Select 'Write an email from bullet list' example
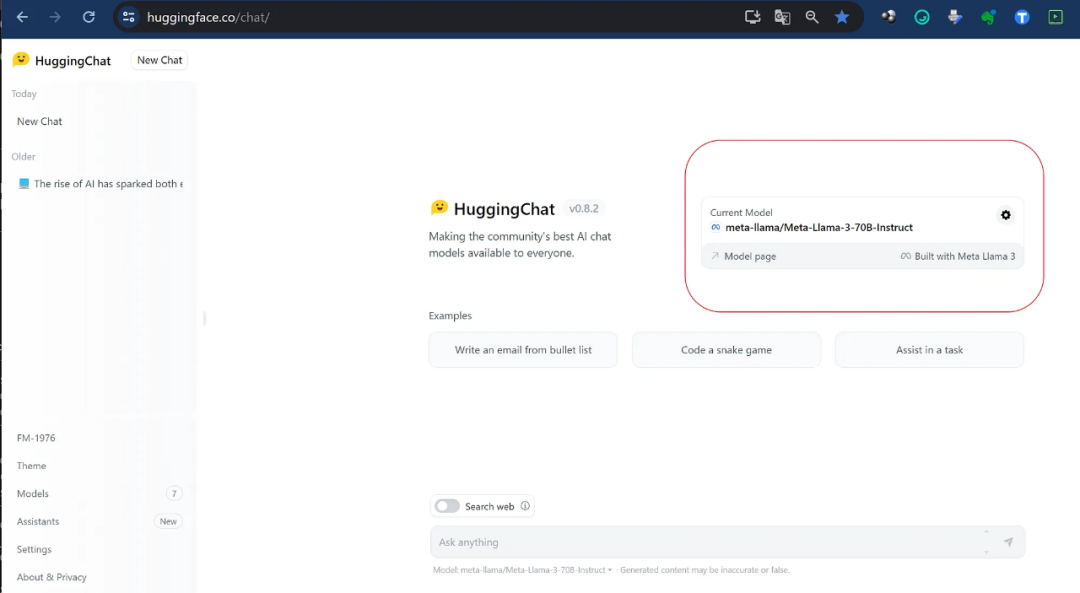This screenshot has width=1080, height=593. (x=523, y=350)
